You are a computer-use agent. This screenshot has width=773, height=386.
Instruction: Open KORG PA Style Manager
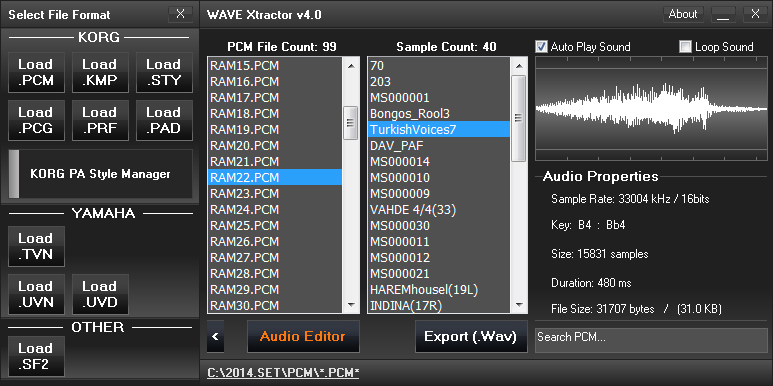pos(101,174)
